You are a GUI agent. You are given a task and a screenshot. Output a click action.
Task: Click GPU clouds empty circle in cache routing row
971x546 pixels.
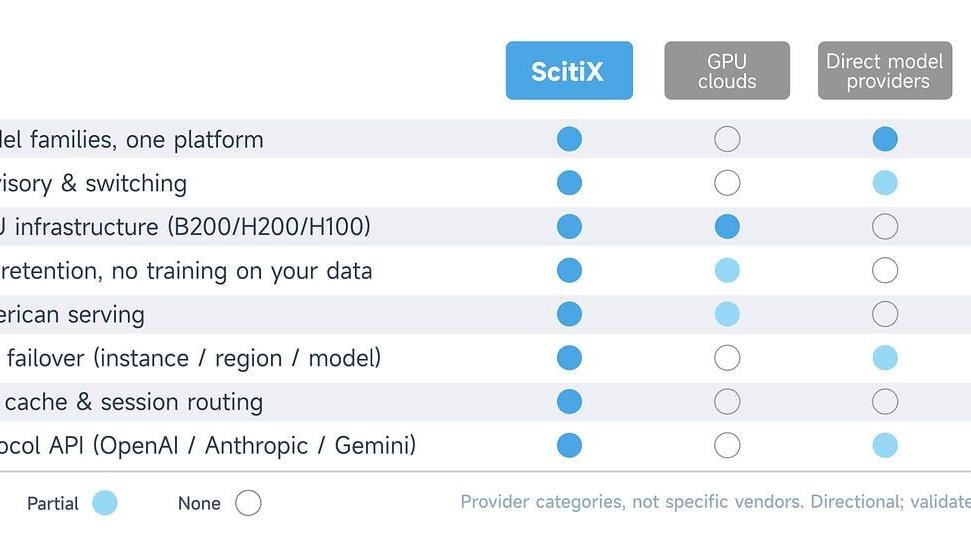[x=727, y=402]
